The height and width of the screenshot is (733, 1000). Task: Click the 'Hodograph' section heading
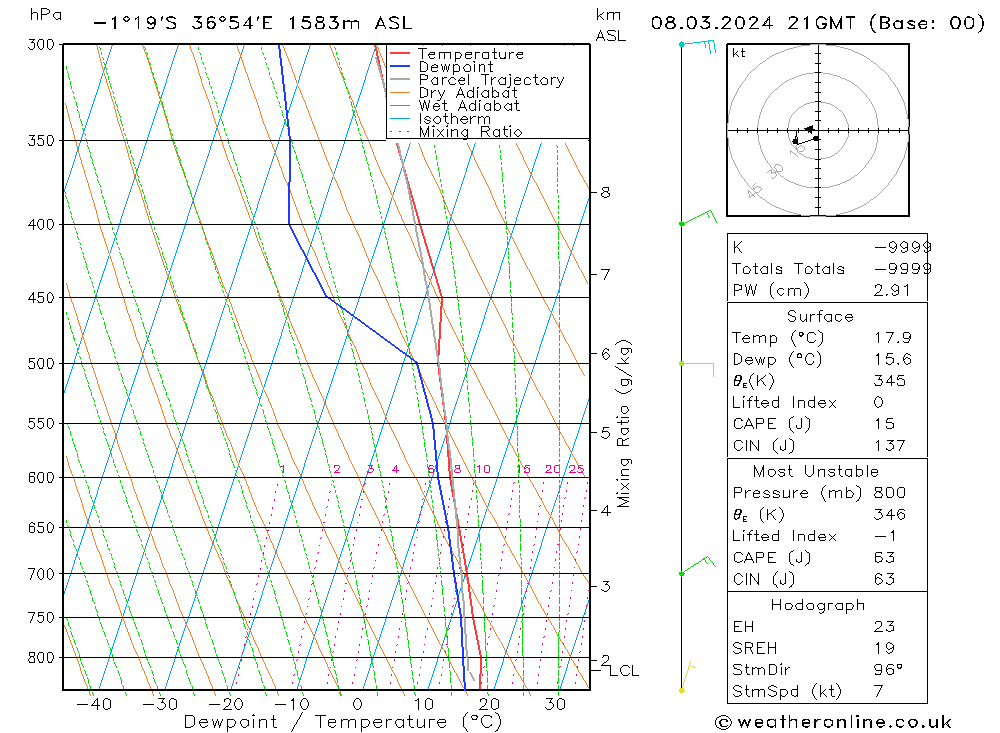click(x=818, y=605)
